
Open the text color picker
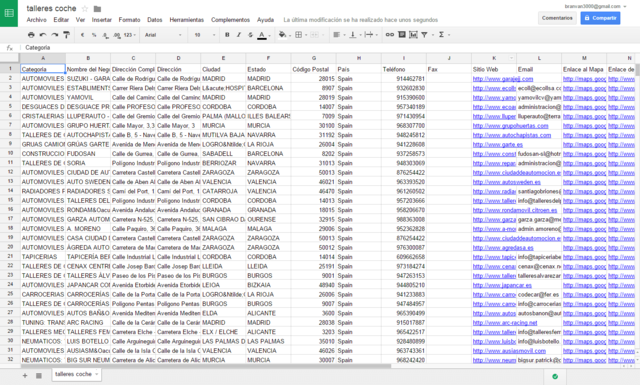[262, 35]
